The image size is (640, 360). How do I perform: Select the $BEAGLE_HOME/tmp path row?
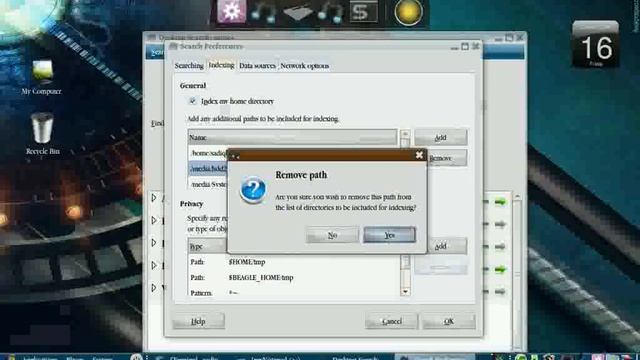(x=294, y=278)
